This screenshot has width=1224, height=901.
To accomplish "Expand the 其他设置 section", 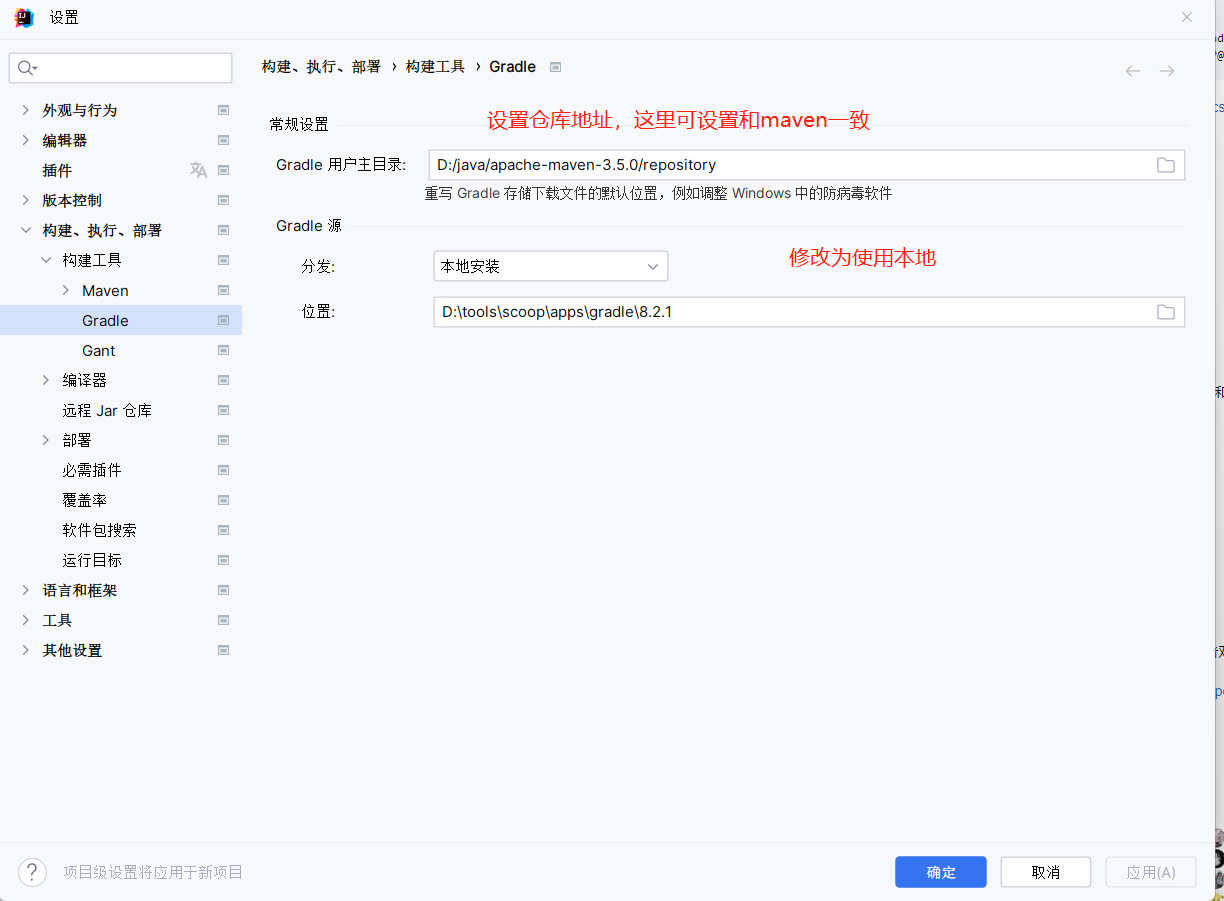I will point(26,650).
